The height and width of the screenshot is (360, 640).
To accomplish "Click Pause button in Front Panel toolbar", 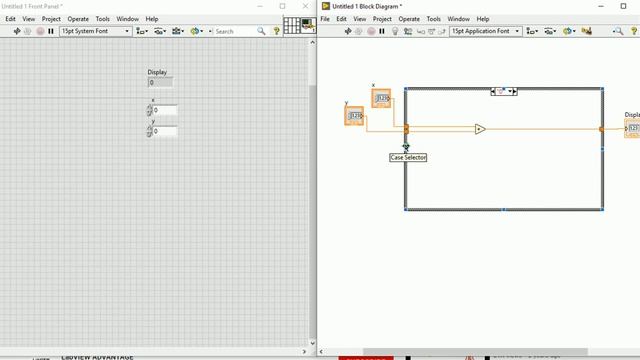I will coord(51,31).
